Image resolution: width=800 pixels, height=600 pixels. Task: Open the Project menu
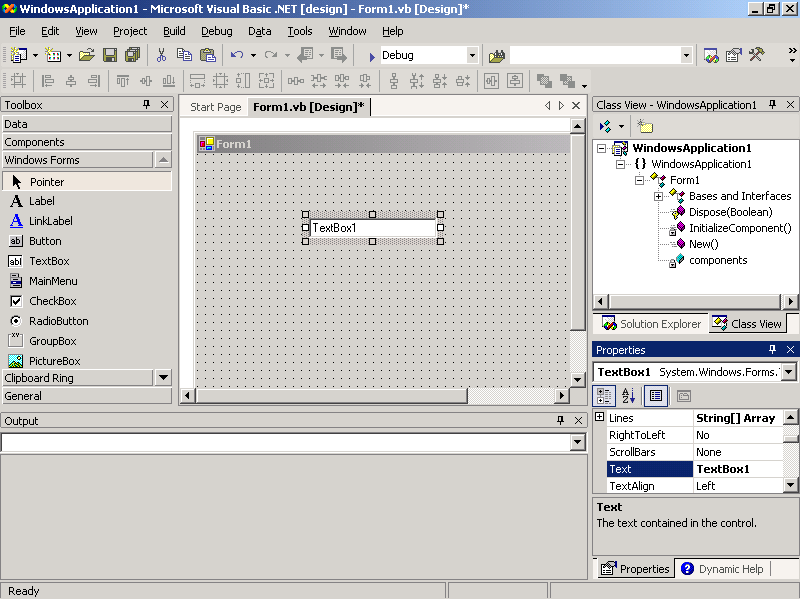[x=130, y=31]
